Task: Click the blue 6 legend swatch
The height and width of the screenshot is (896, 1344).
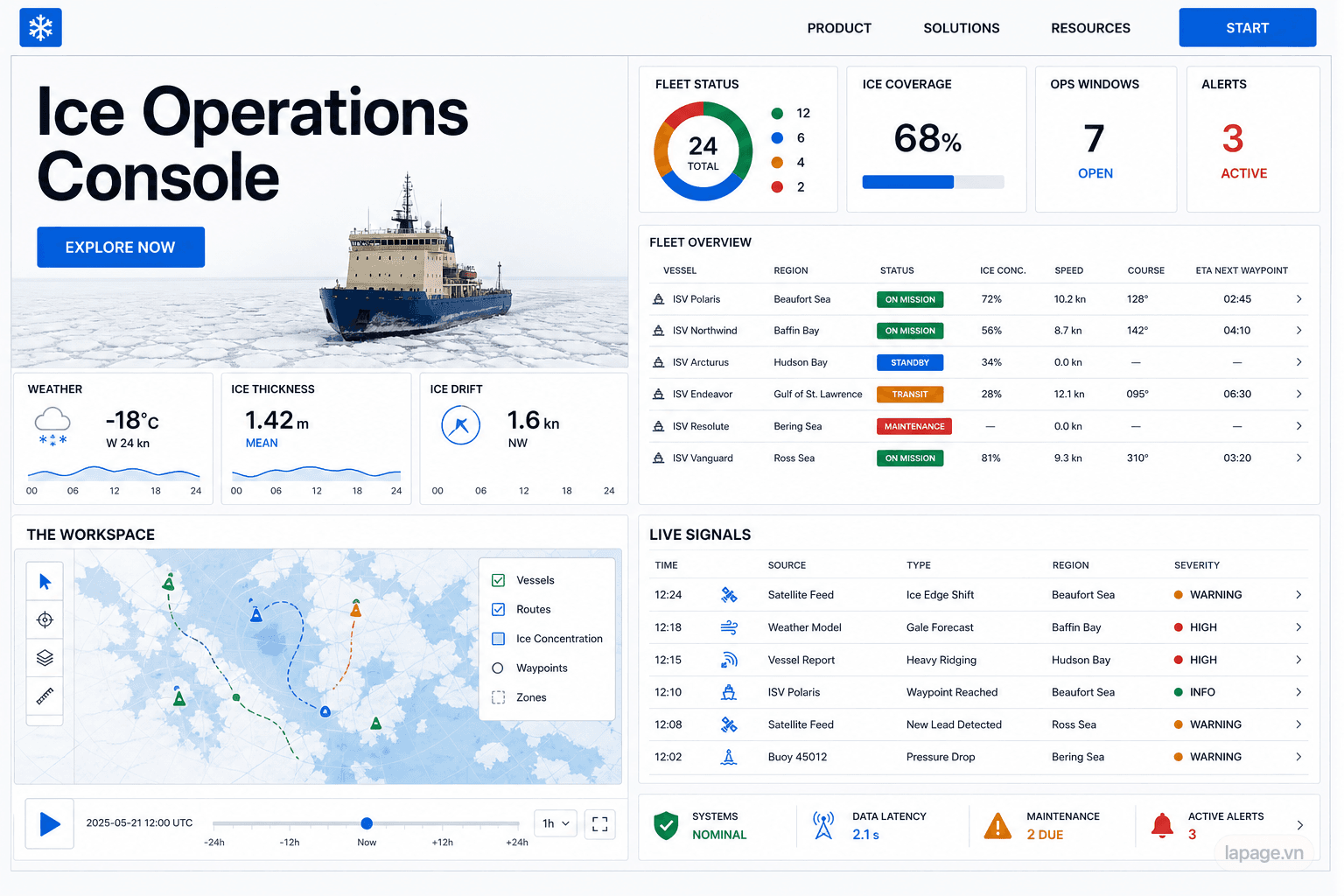Action: (x=777, y=138)
